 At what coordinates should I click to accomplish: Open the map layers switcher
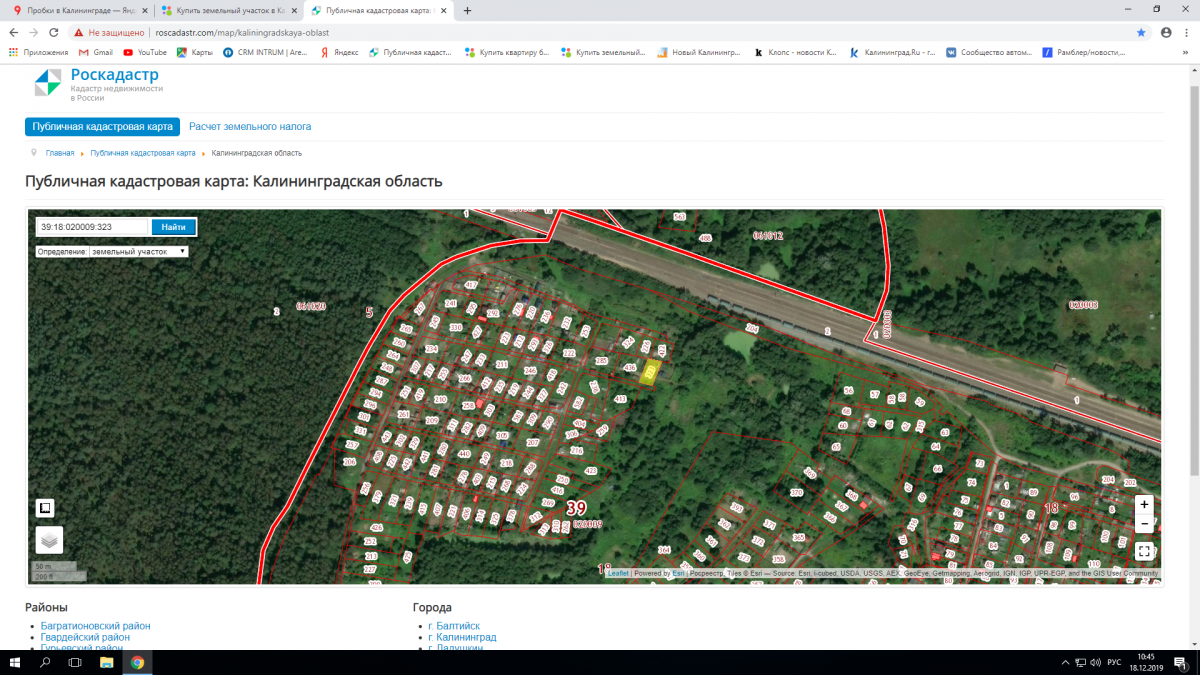click(49, 540)
